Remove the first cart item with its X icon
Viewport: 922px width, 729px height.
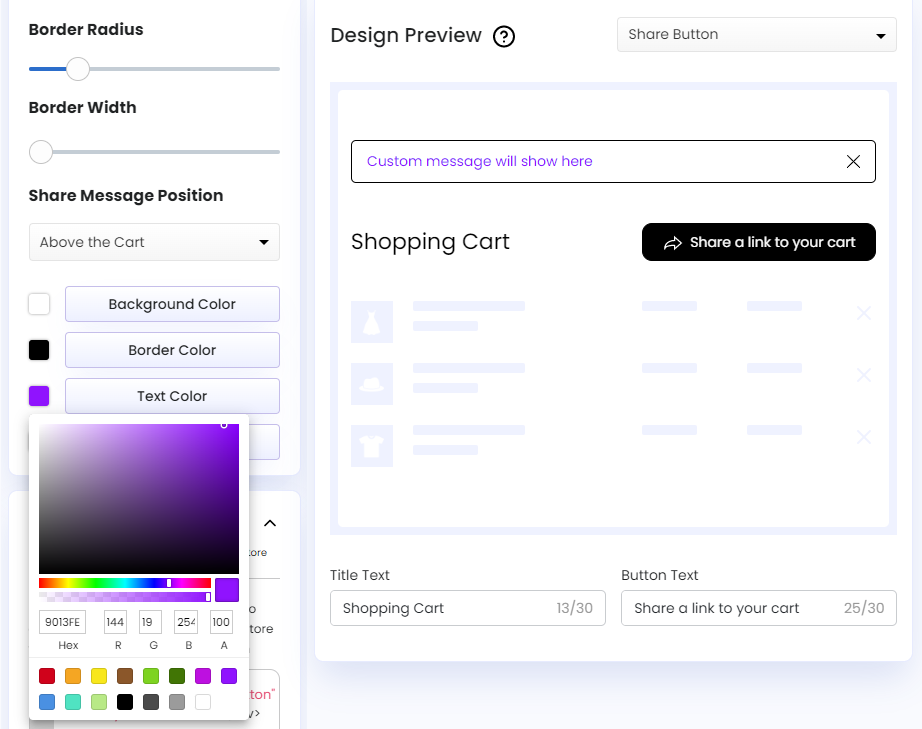tap(863, 313)
